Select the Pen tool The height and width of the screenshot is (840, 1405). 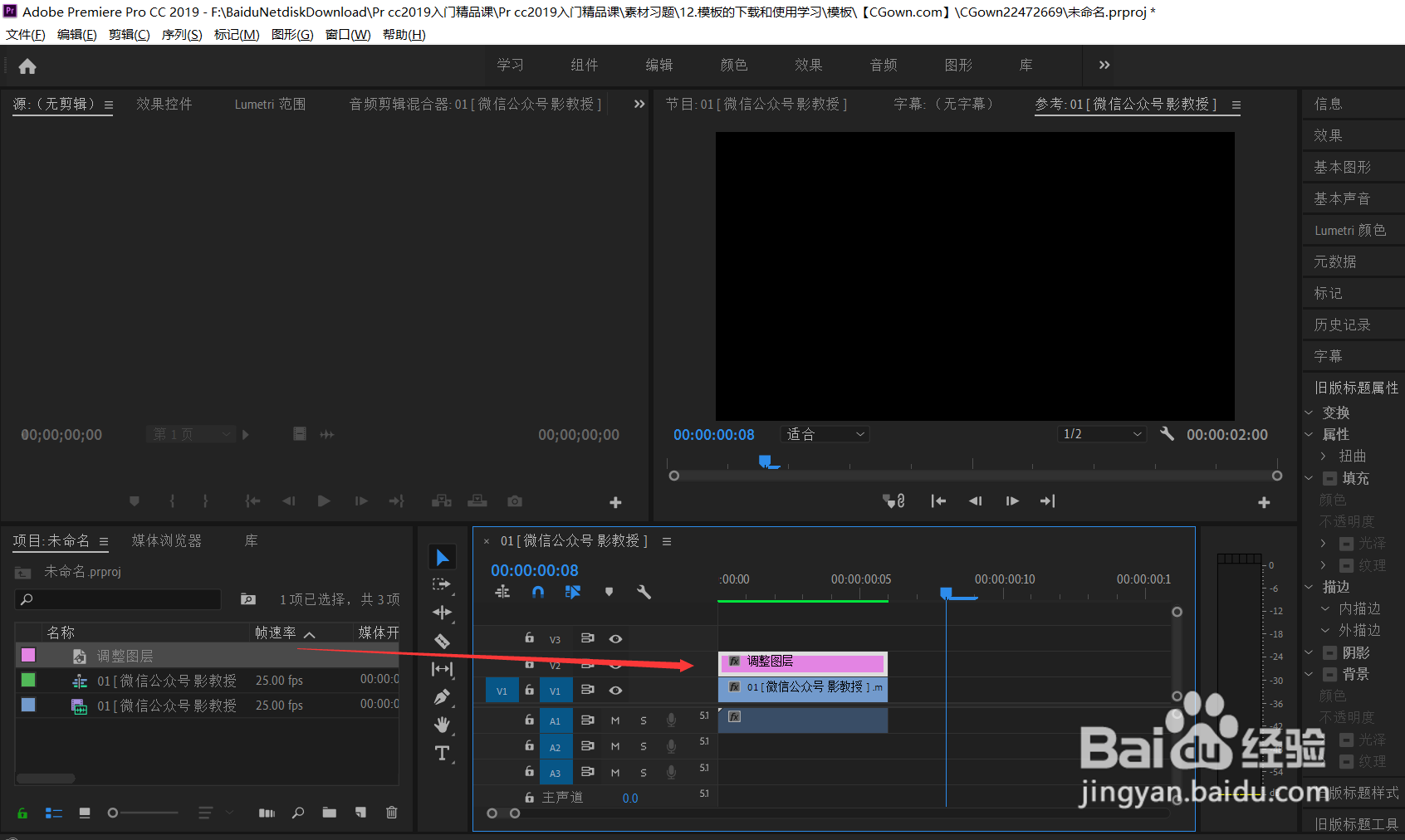click(x=442, y=697)
